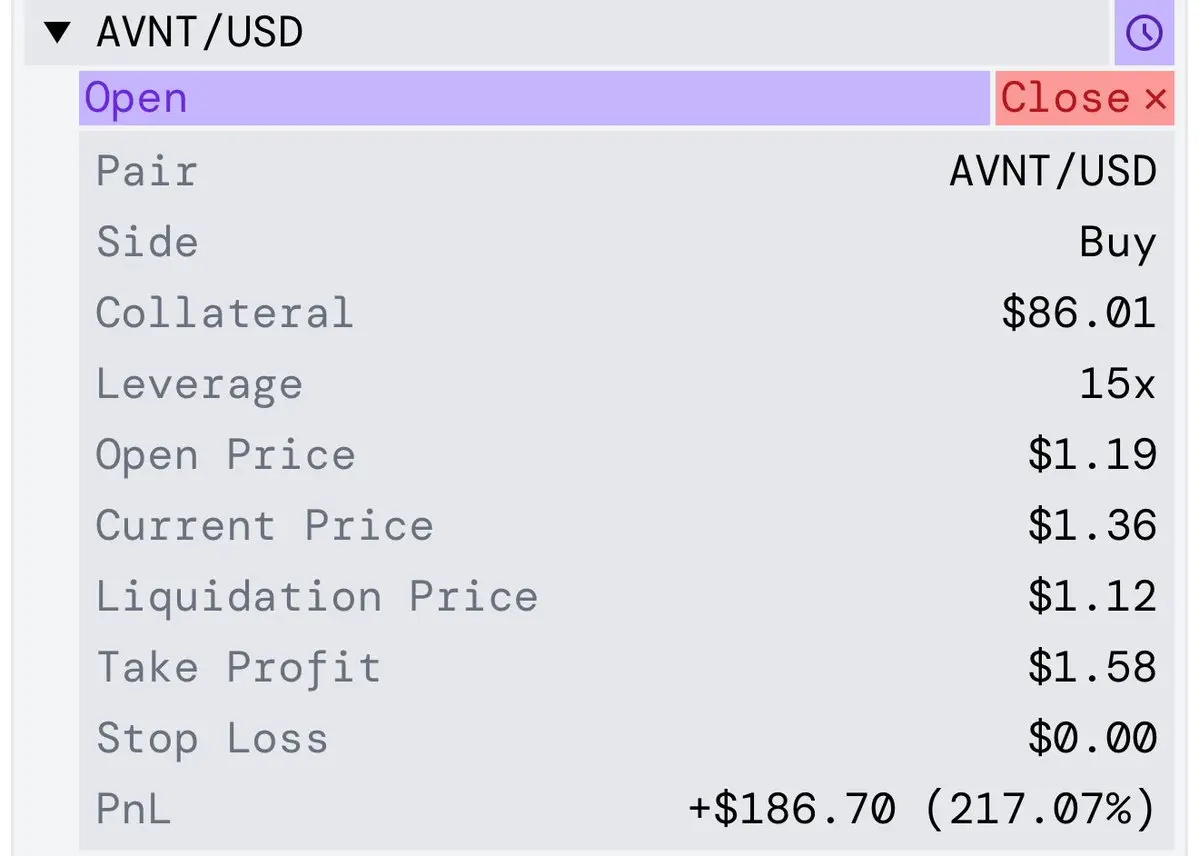Close the open AVNT/USD position
The height and width of the screenshot is (856, 1199).
[1084, 98]
